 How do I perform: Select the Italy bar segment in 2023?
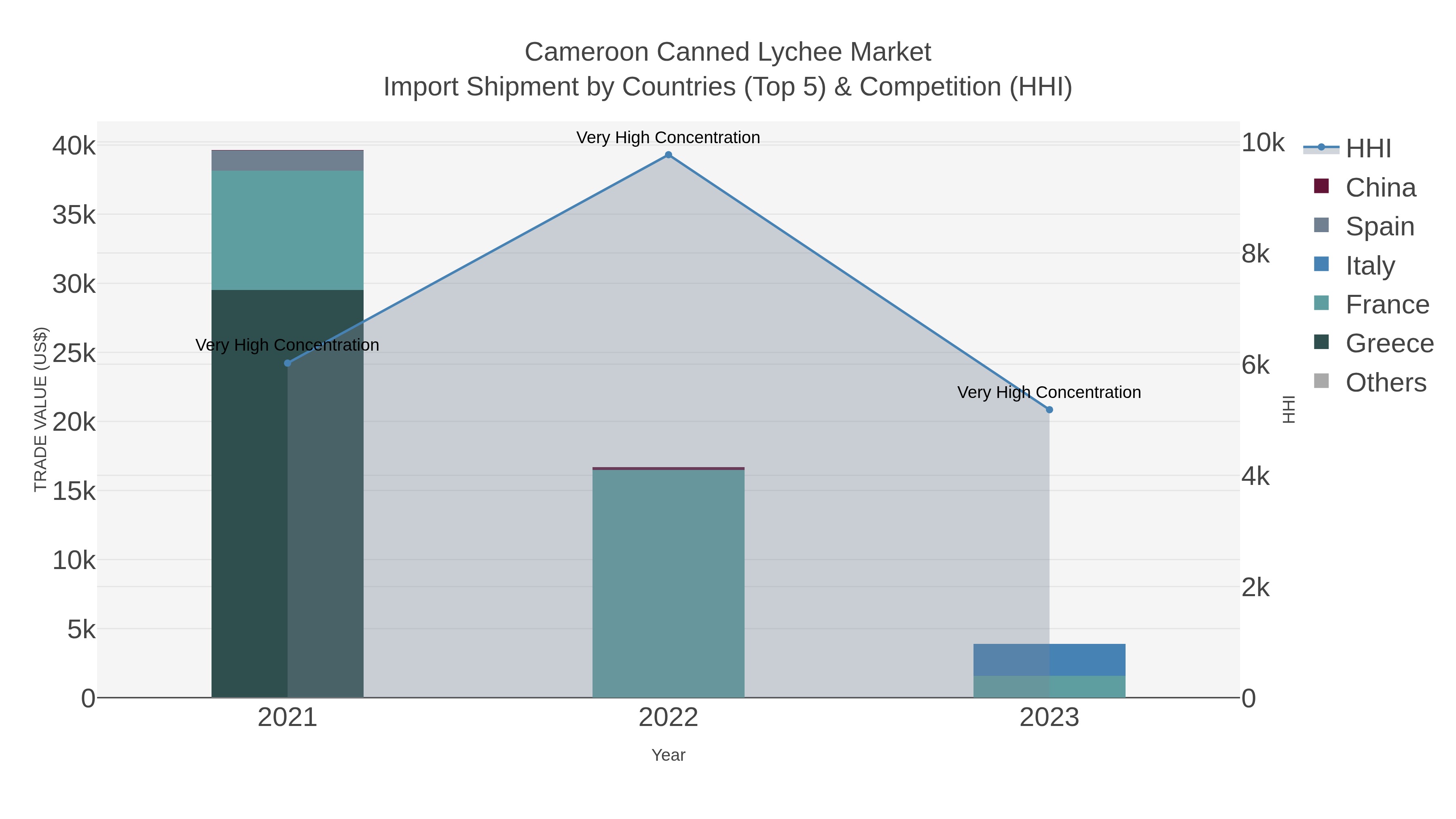click(1049, 660)
